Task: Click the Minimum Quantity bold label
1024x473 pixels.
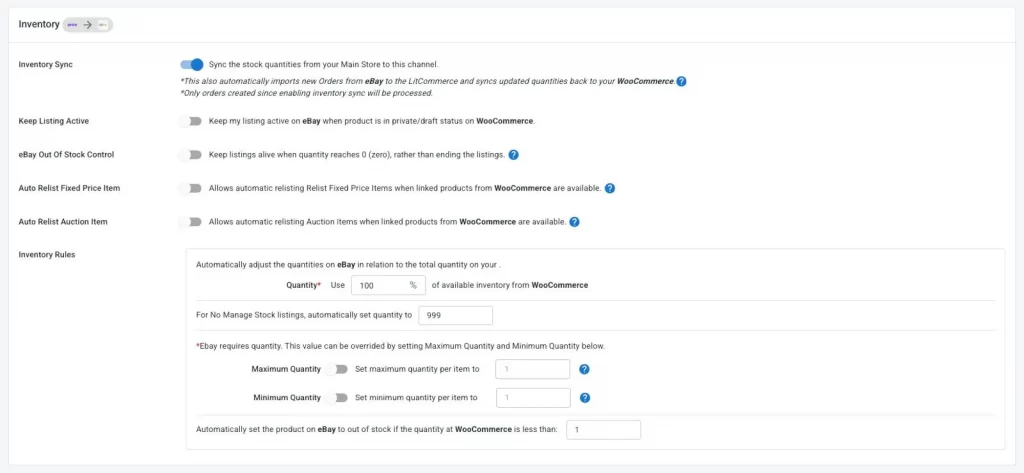Action: (287, 397)
